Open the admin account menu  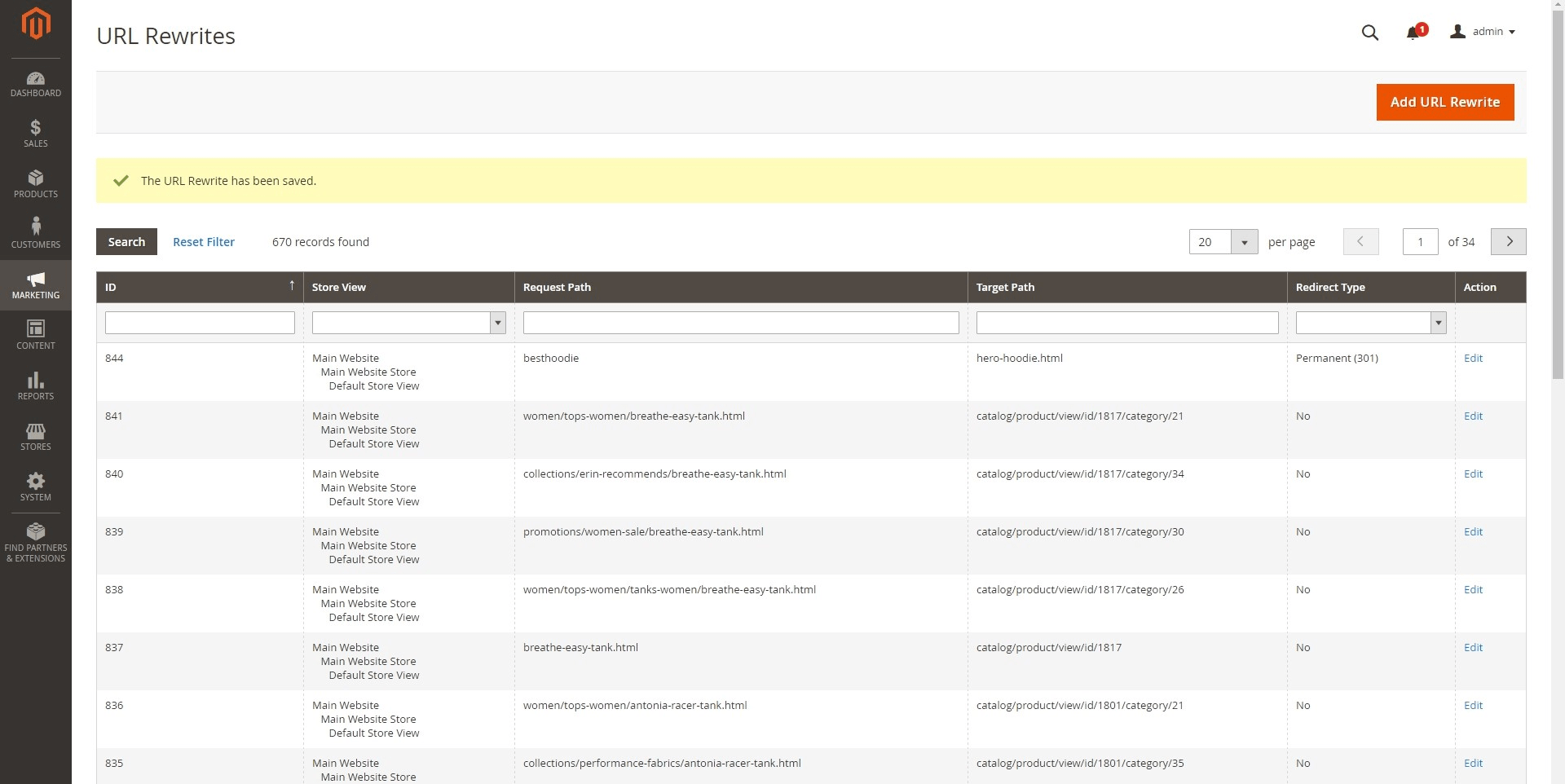[x=1483, y=32]
